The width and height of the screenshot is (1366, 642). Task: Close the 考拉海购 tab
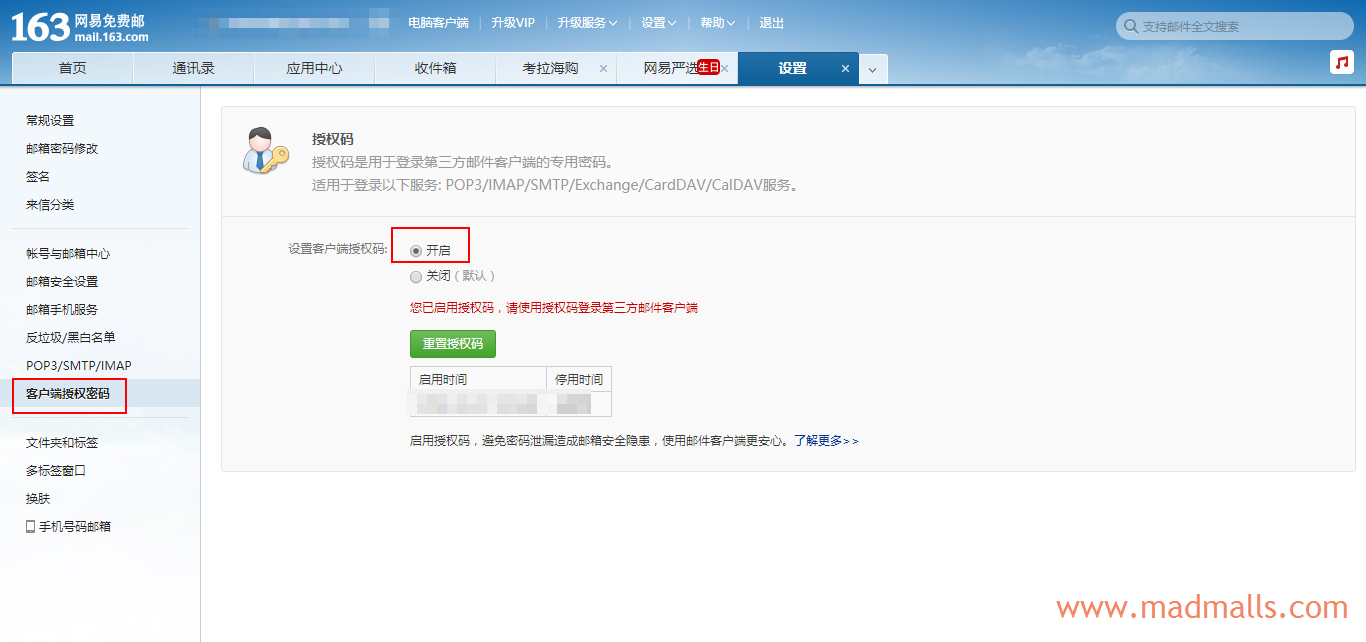click(x=603, y=69)
